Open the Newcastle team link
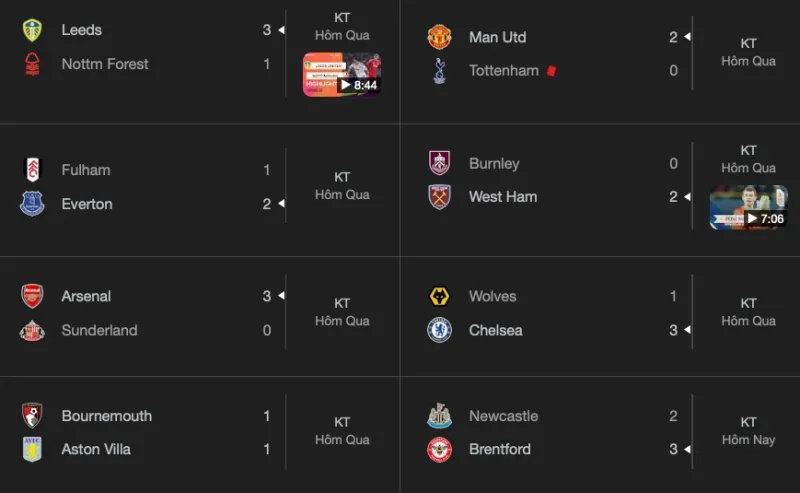This screenshot has height=493, width=800. pyautogui.click(x=503, y=416)
